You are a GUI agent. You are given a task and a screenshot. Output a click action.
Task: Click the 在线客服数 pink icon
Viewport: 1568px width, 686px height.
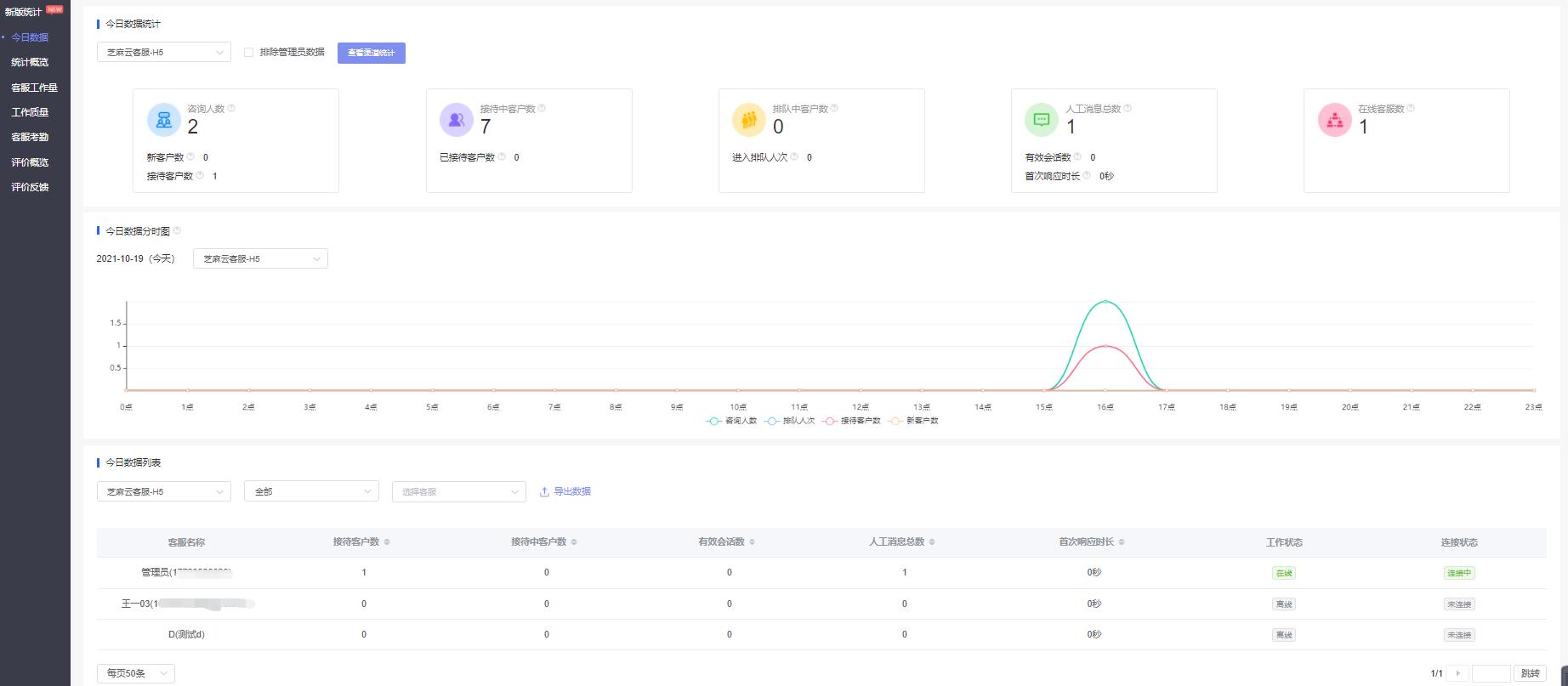[x=1333, y=120]
